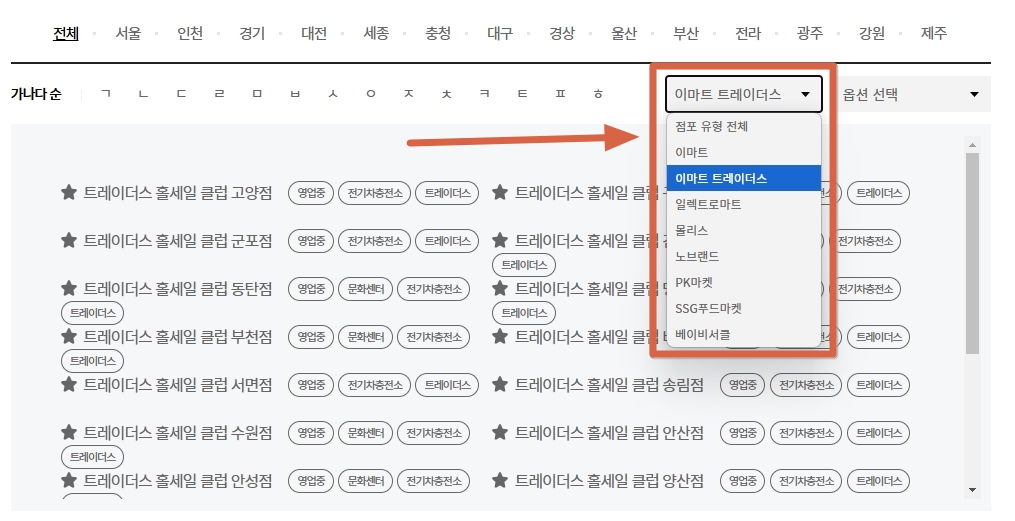This screenshot has width=1015, height=521.
Task: Toggle the star beside 안산점
Action: (x=500, y=432)
